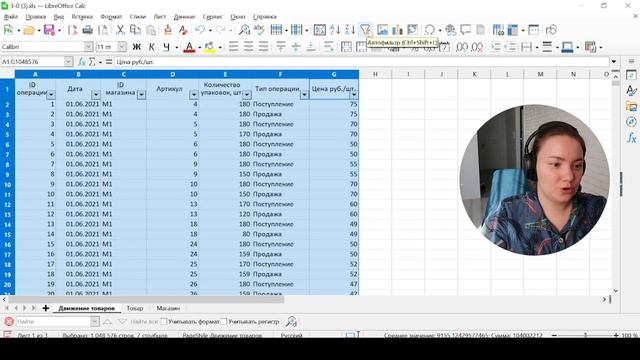This screenshot has height=360, width=640.
Task: Open filter dropdown for 'Дата' column
Action: 96,95
